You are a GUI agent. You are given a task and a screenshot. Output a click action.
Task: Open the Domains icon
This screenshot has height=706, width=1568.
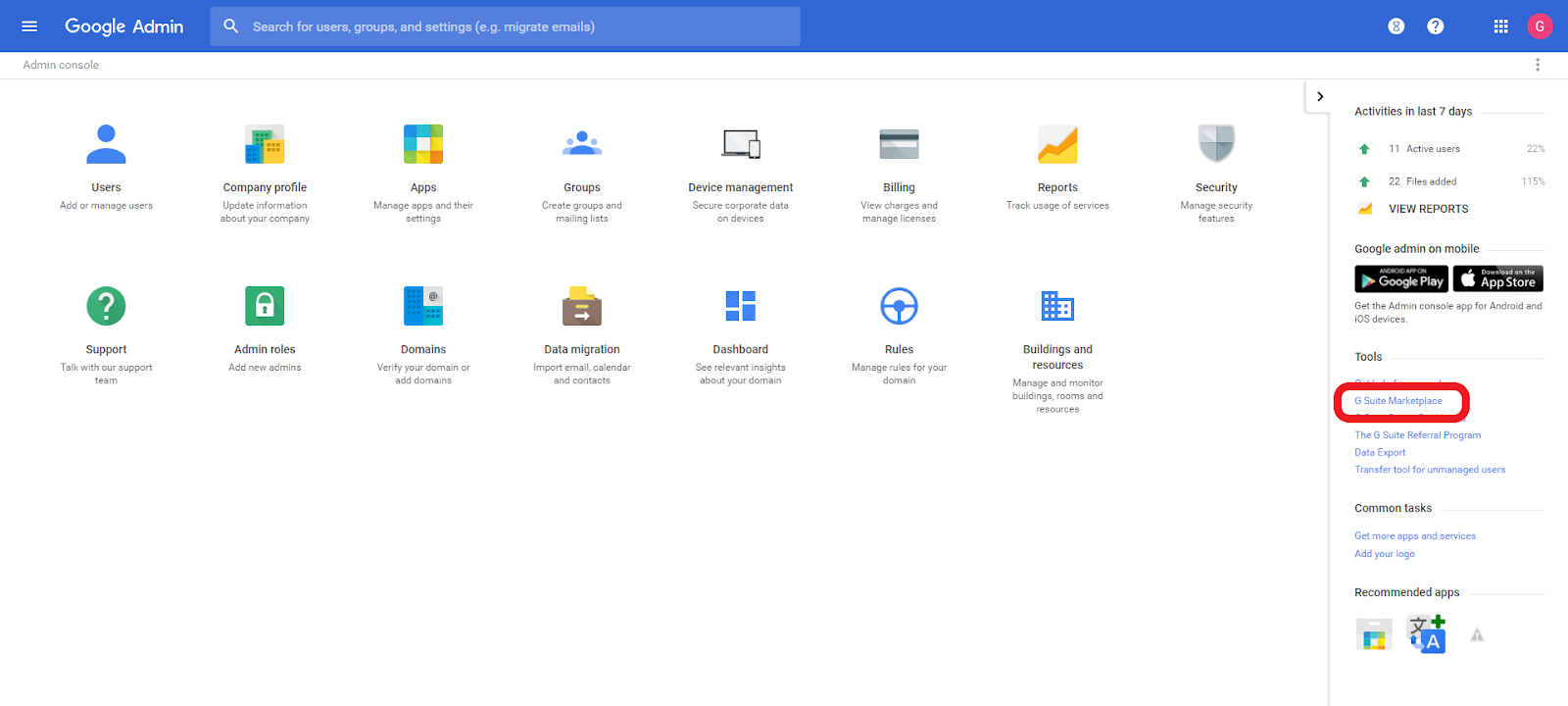click(423, 306)
